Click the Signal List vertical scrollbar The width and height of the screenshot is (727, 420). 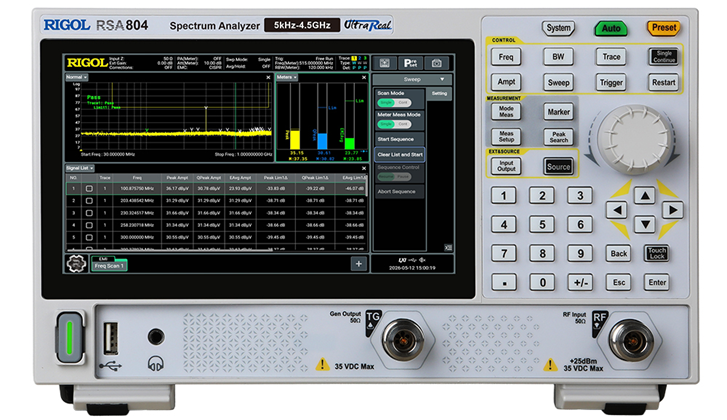[366, 185]
